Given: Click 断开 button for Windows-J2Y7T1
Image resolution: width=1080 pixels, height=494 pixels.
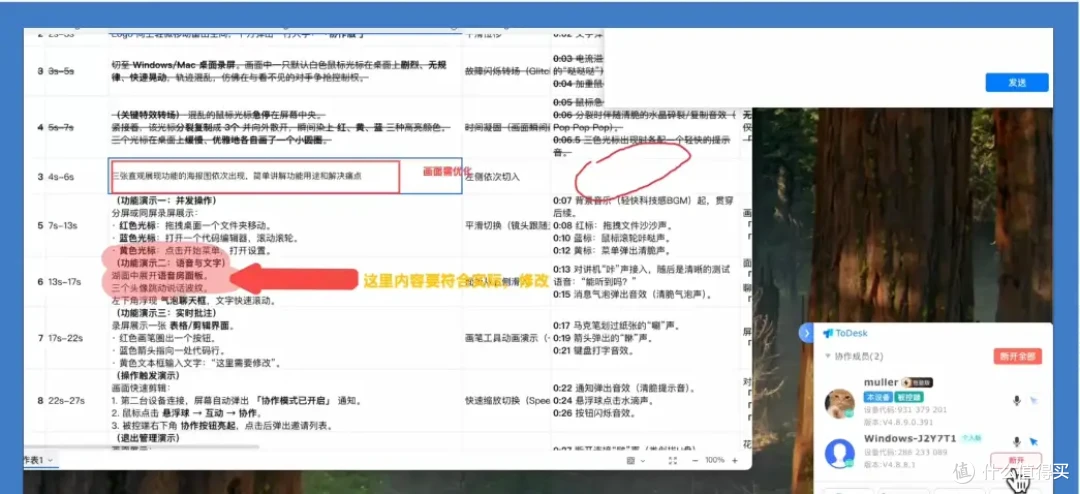Looking at the screenshot, I should [x=1016, y=460].
